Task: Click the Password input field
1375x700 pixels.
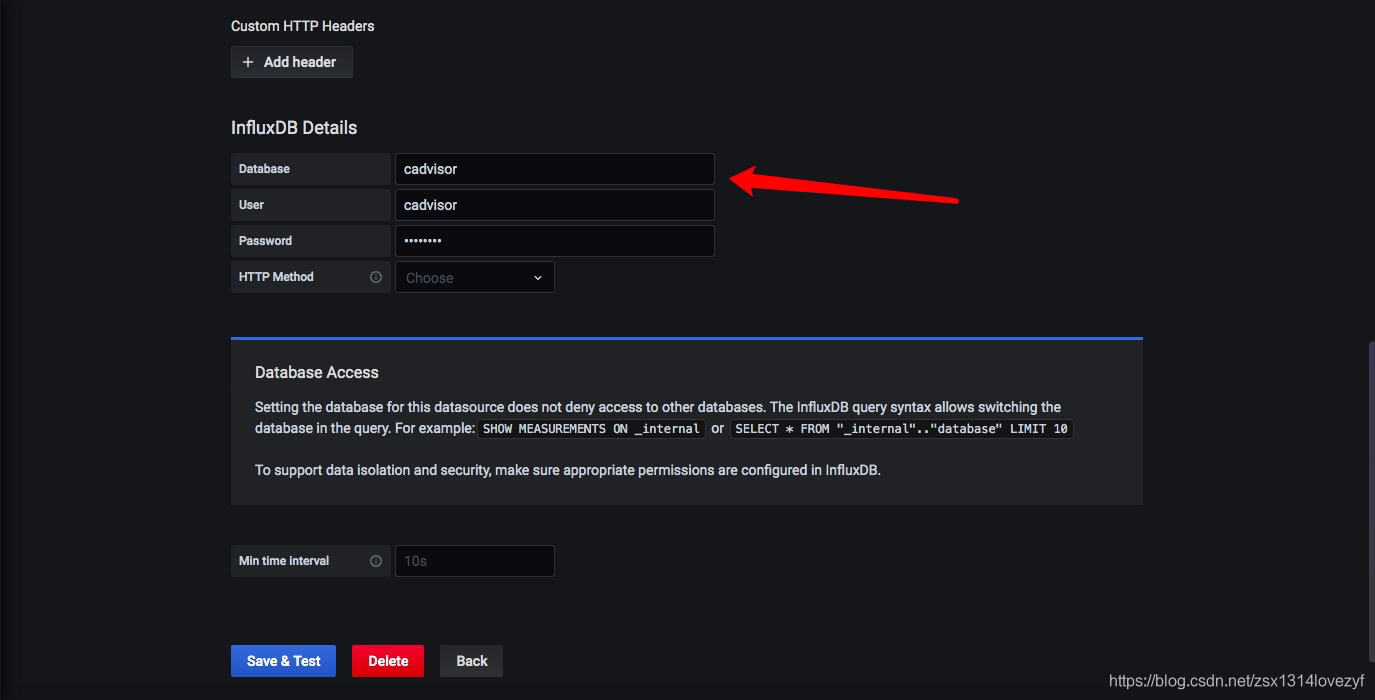Action: (x=555, y=241)
